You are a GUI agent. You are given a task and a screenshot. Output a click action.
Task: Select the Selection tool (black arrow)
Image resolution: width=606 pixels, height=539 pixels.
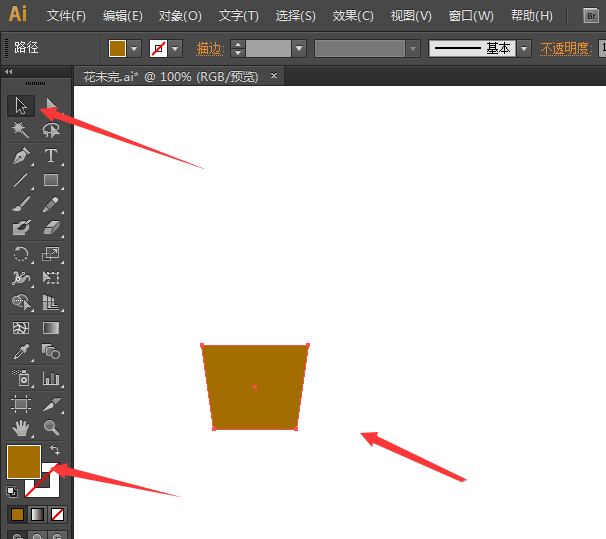click(21, 106)
